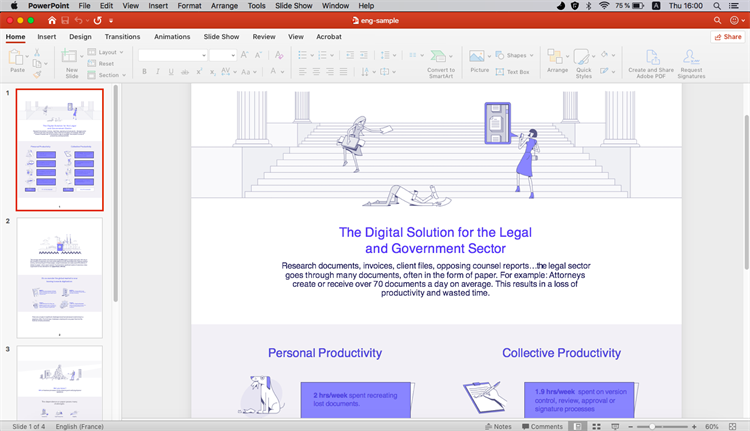Open the Layout dropdown
This screenshot has height=431, width=750.
[106, 52]
